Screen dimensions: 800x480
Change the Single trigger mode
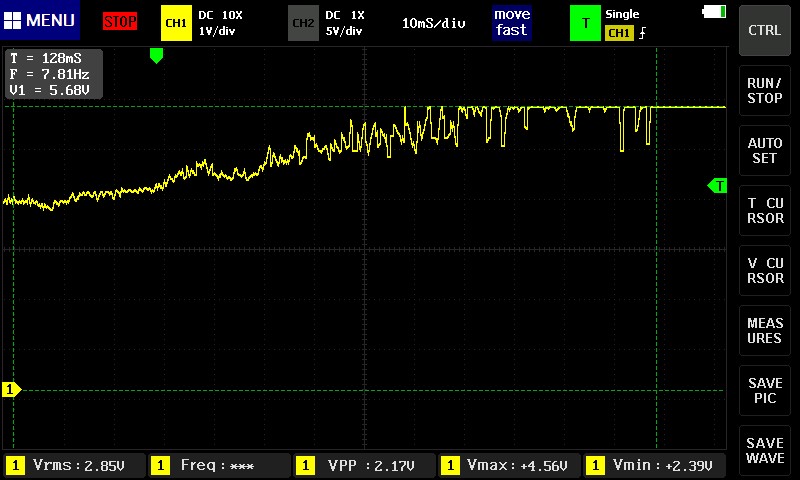point(622,14)
